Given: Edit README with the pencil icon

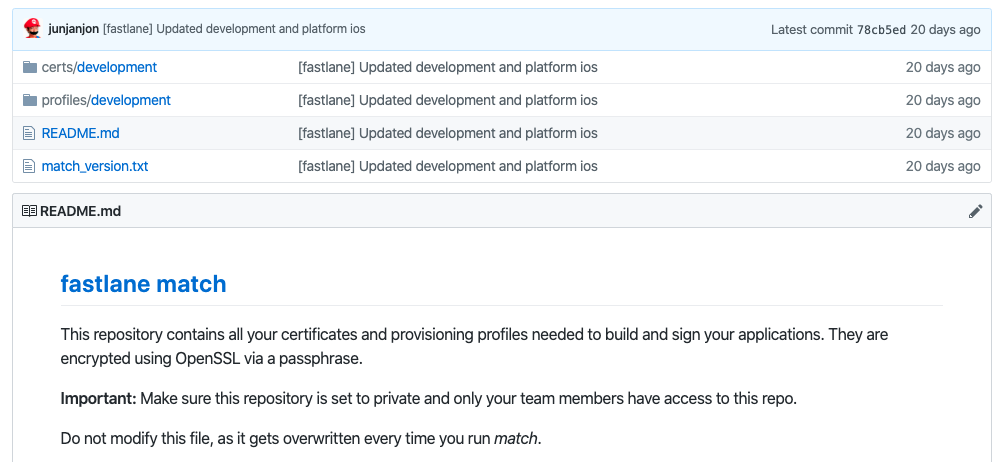Looking at the screenshot, I should pyautogui.click(x=975, y=211).
